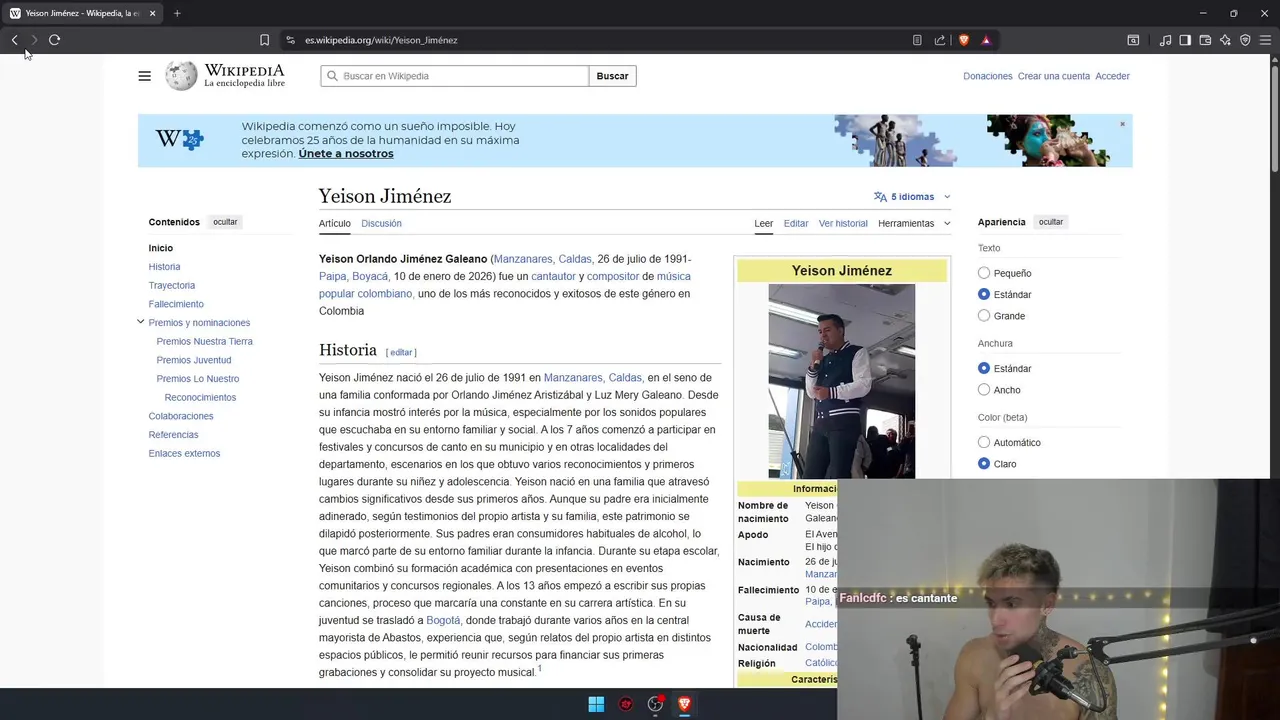Follow the Únete a nosotros banner link
The width and height of the screenshot is (1280, 720).
346,154
